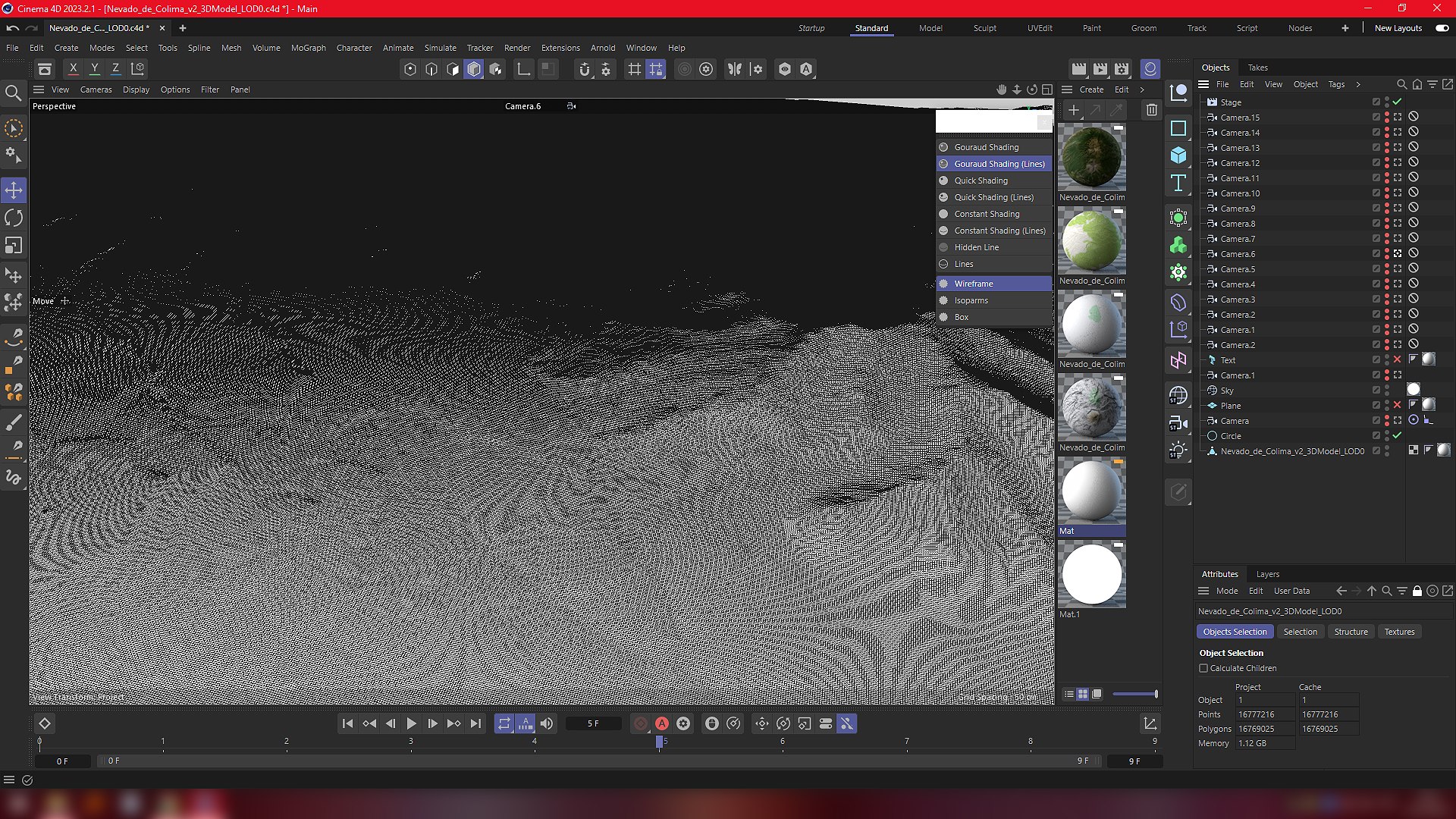Open the Structure attribute tab
Screen dimensions: 1456x819
(x=1351, y=632)
